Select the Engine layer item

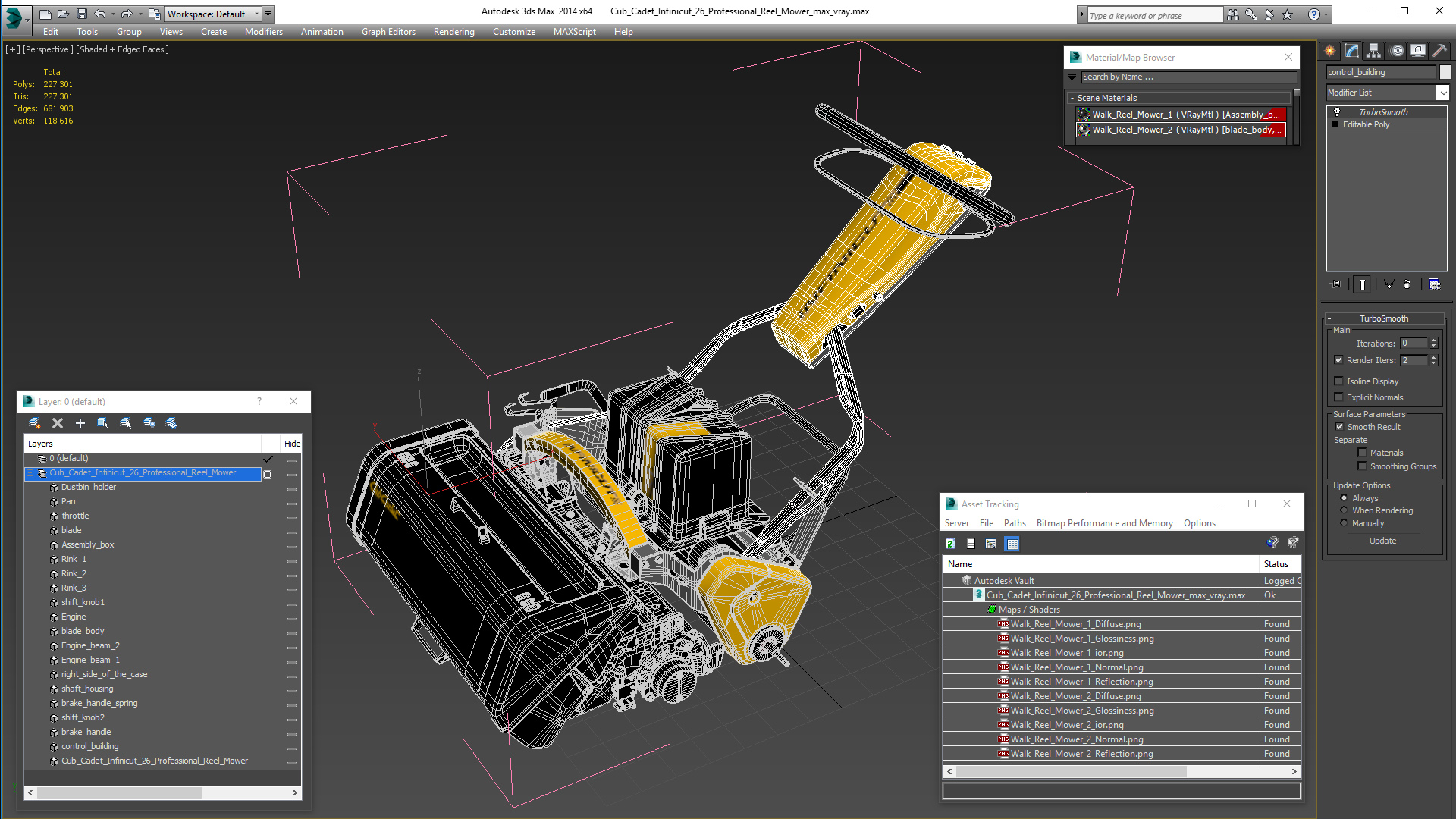[x=74, y=617]
